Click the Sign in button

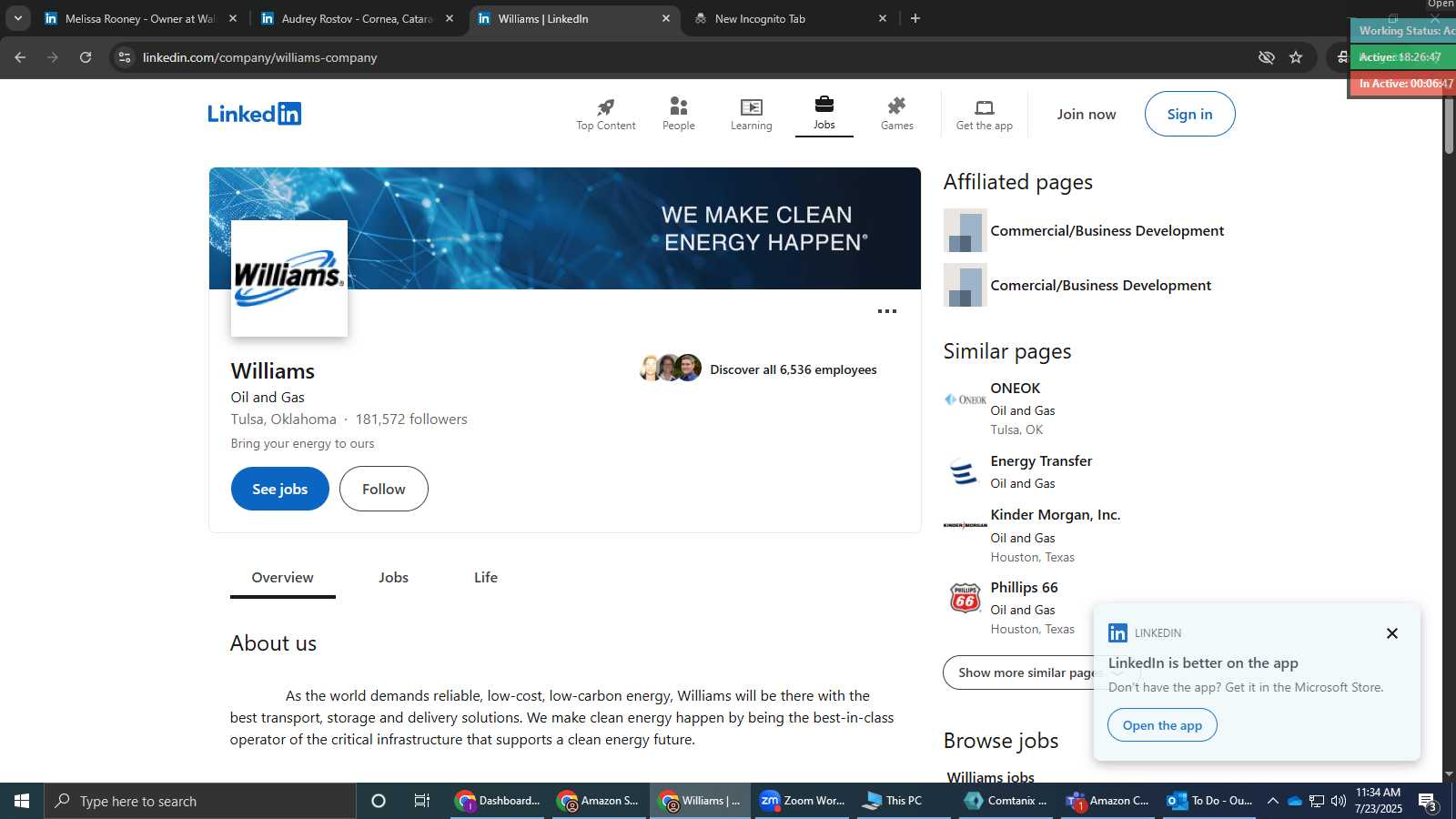pos(1189,114)
